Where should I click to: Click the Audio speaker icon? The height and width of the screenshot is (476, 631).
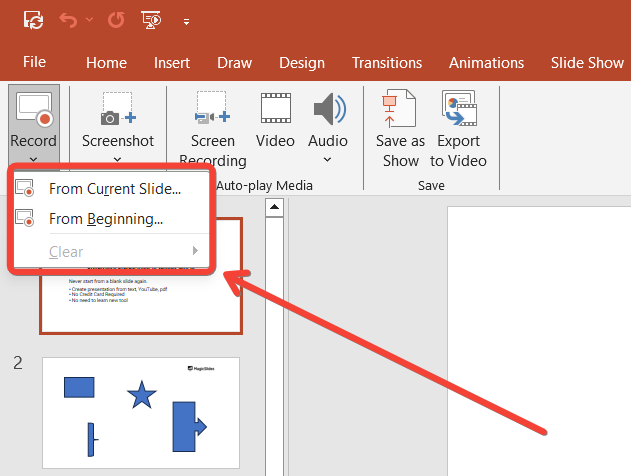(328, 110)
